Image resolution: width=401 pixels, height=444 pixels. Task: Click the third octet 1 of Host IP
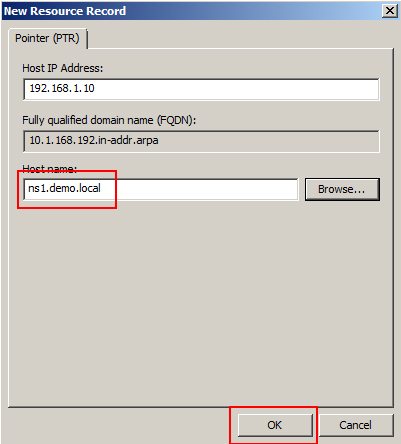(76, 88)
